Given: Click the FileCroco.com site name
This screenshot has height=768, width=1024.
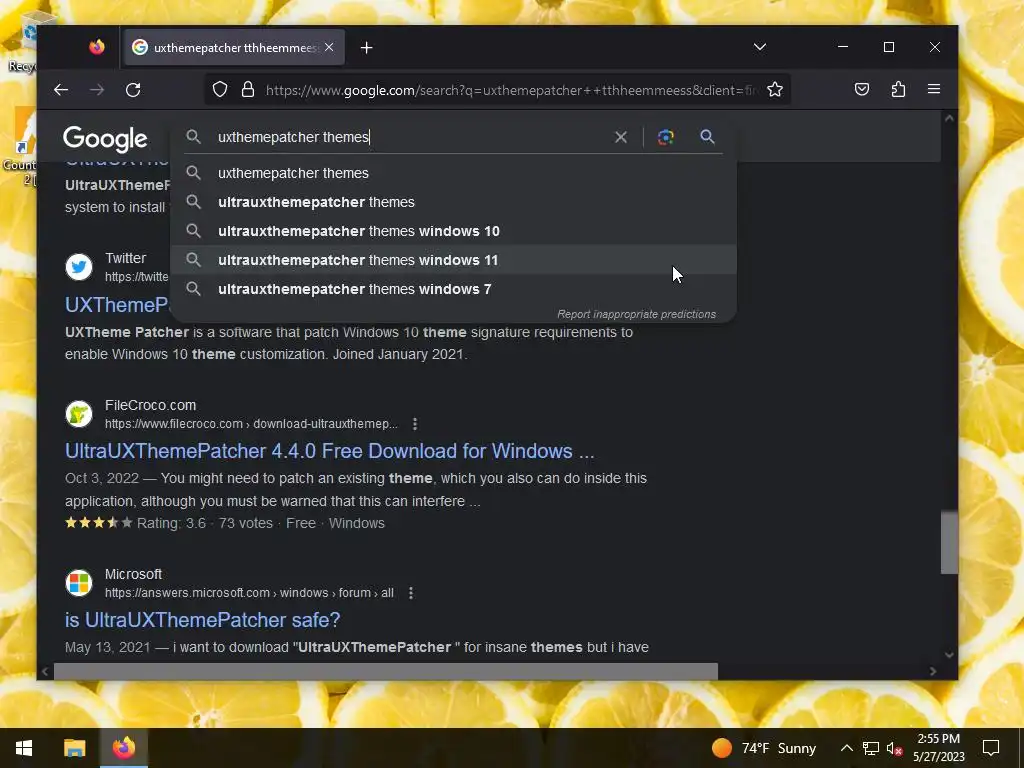Looking at the screenshot, I should click(x=150, y=406).
